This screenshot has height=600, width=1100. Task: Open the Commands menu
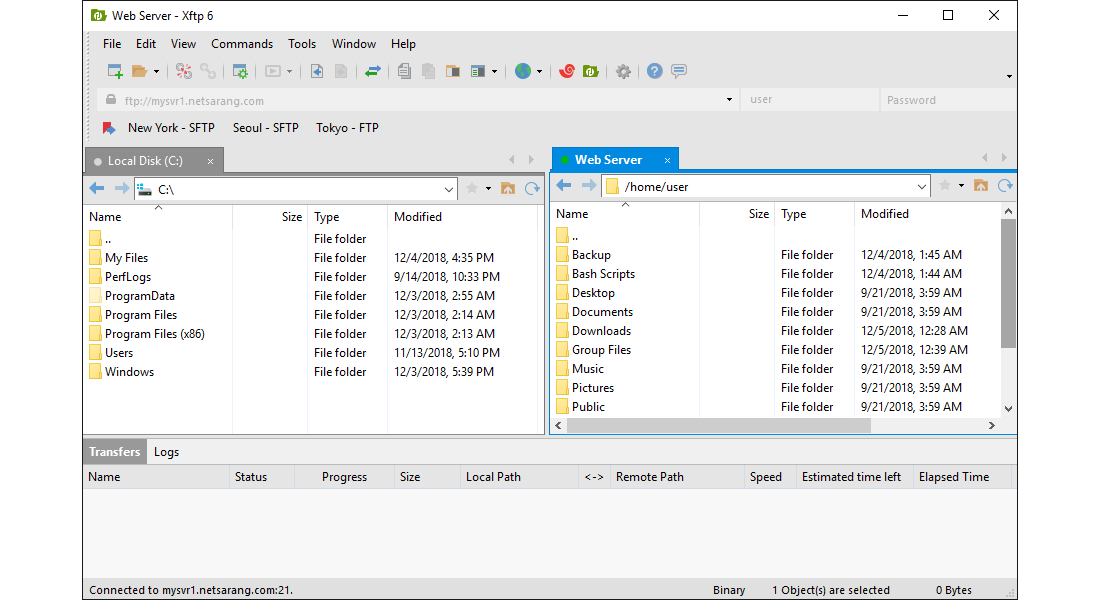(x=242, y=44)
